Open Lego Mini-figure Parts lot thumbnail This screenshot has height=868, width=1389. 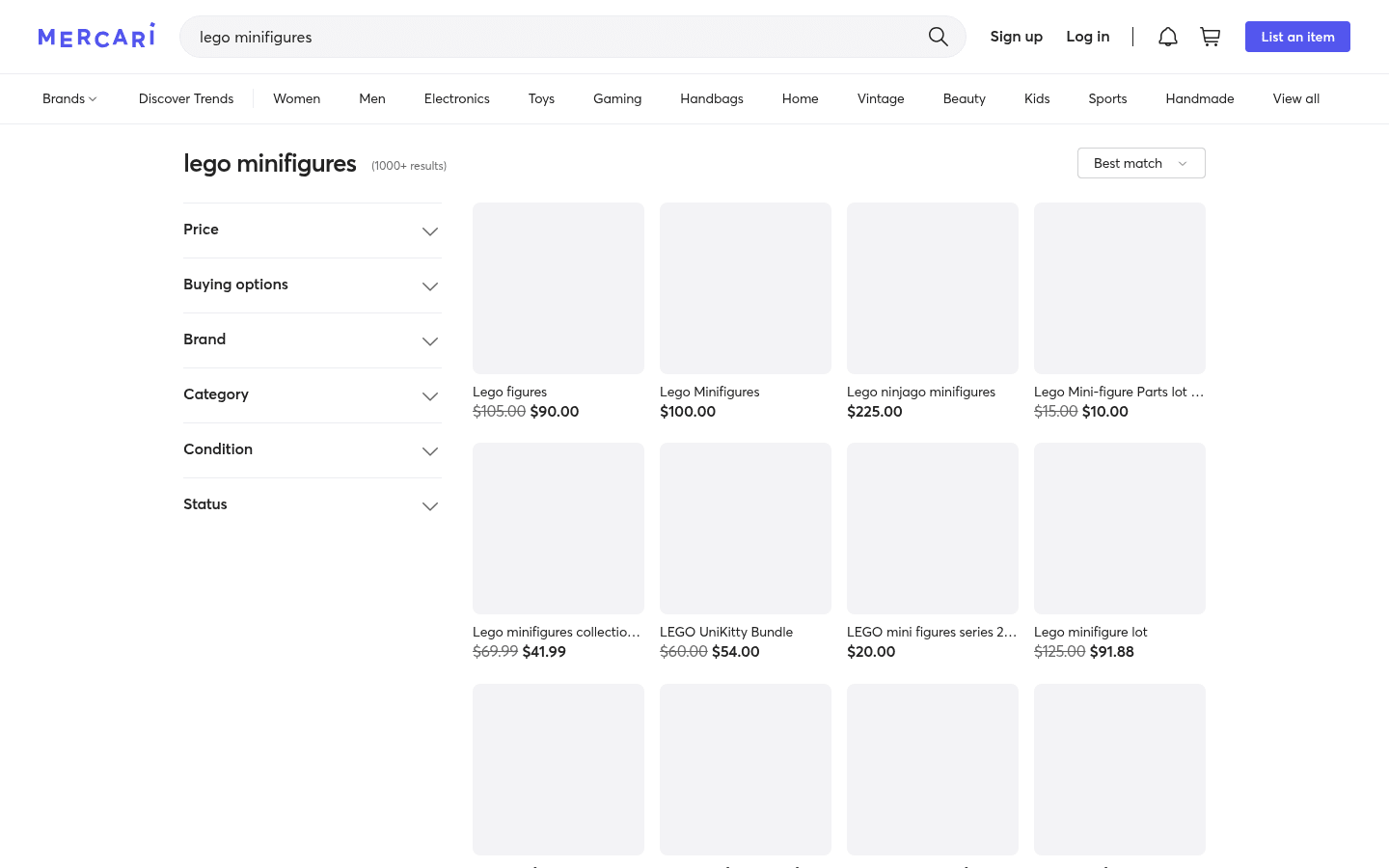1120,288
